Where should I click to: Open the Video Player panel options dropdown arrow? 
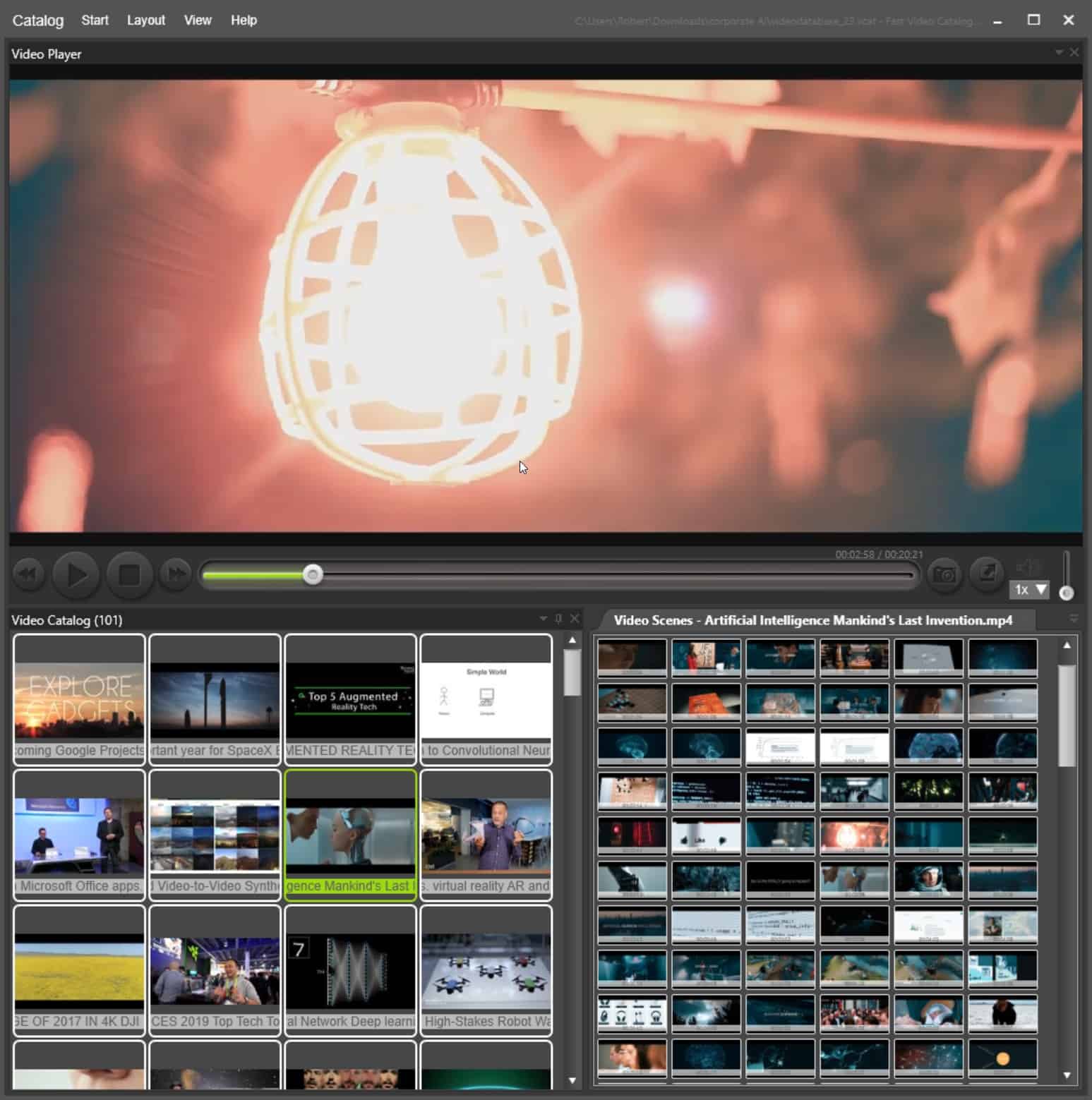coord(1059,52)
